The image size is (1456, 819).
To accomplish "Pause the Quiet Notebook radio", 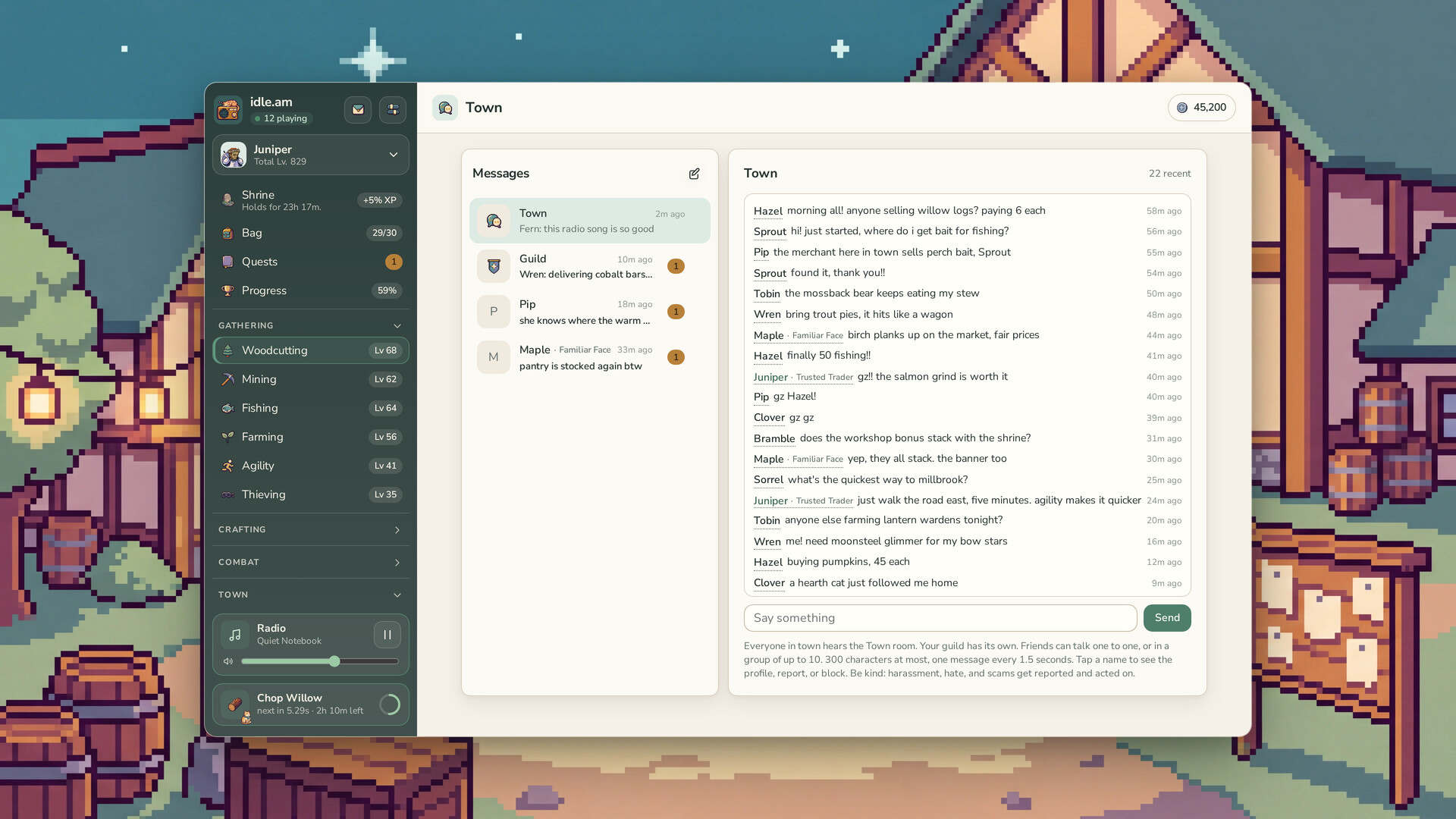I will [388, 635].
